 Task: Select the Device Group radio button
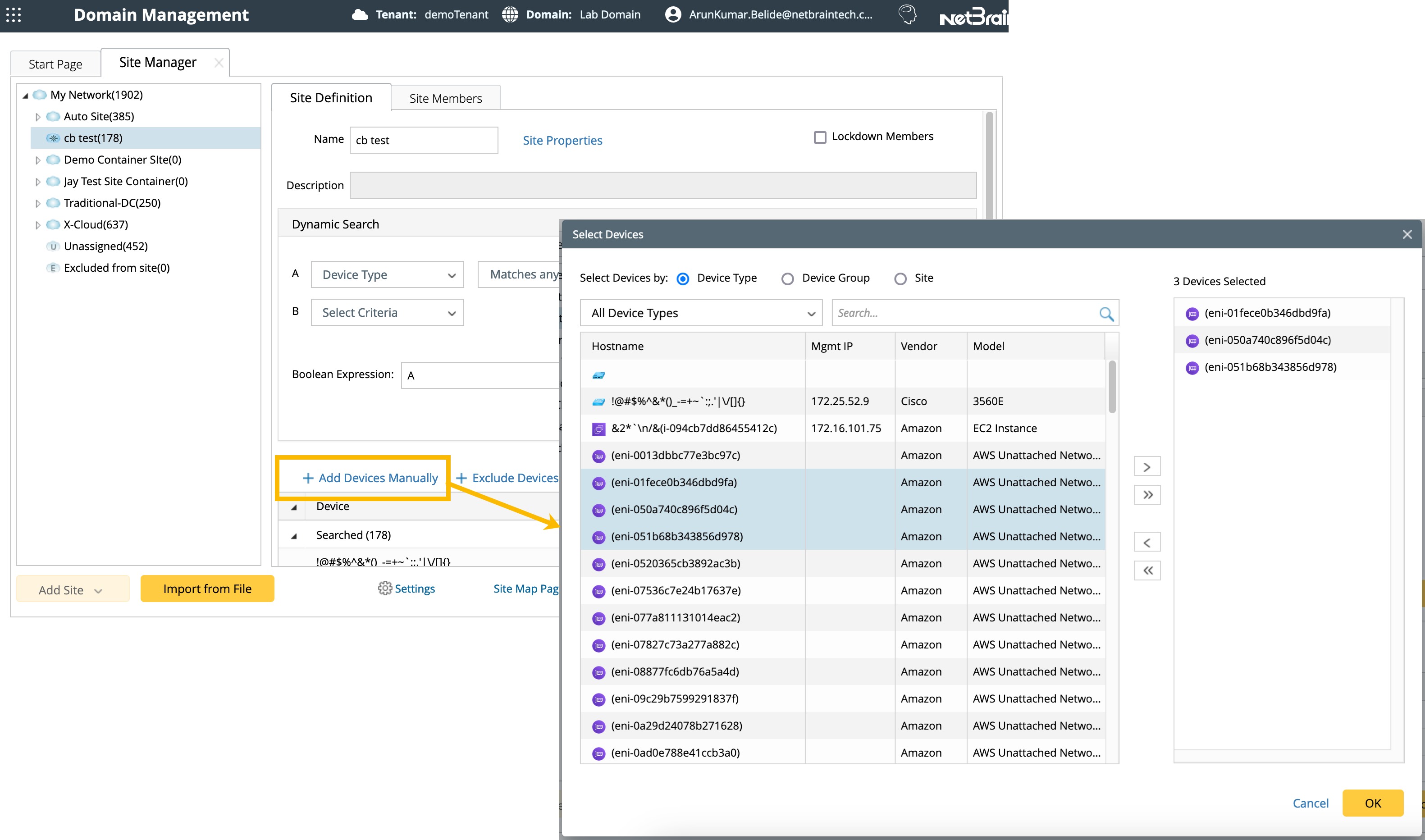(787, 278)
